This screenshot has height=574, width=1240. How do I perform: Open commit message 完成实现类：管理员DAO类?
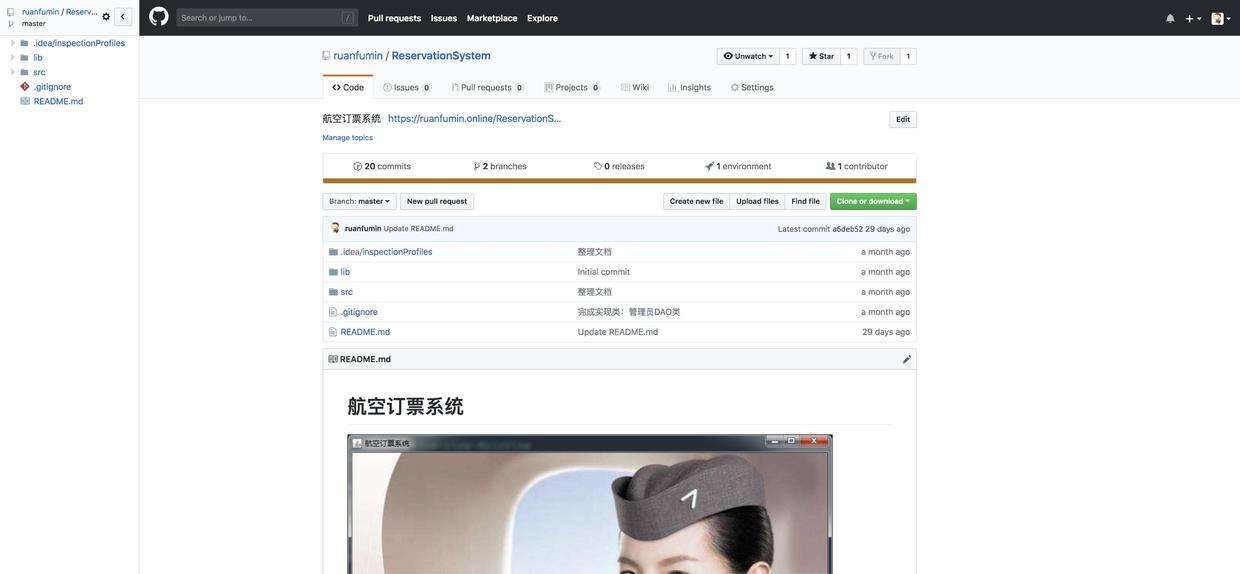point(629,312)
